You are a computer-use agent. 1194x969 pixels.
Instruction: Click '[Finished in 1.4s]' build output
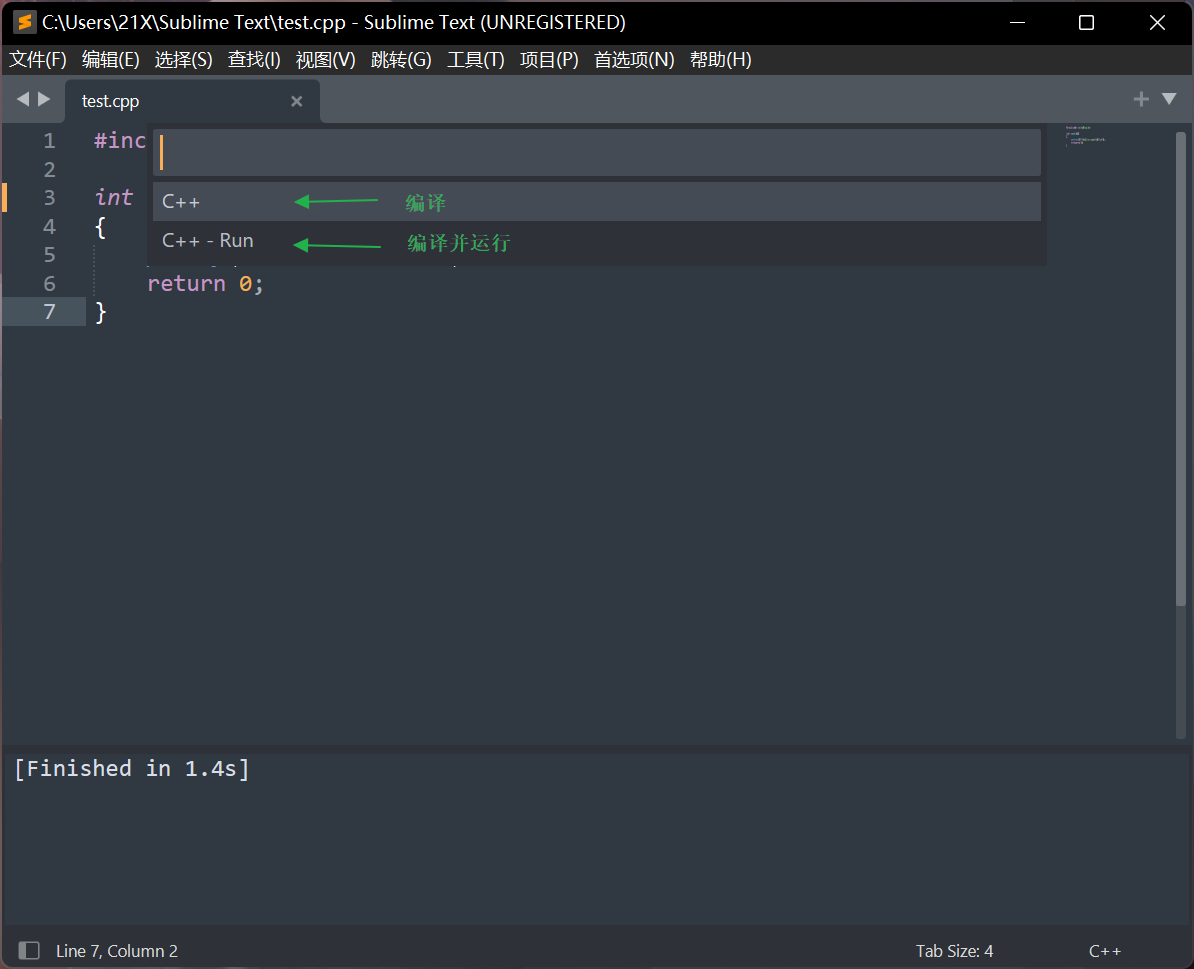(132, 769)
